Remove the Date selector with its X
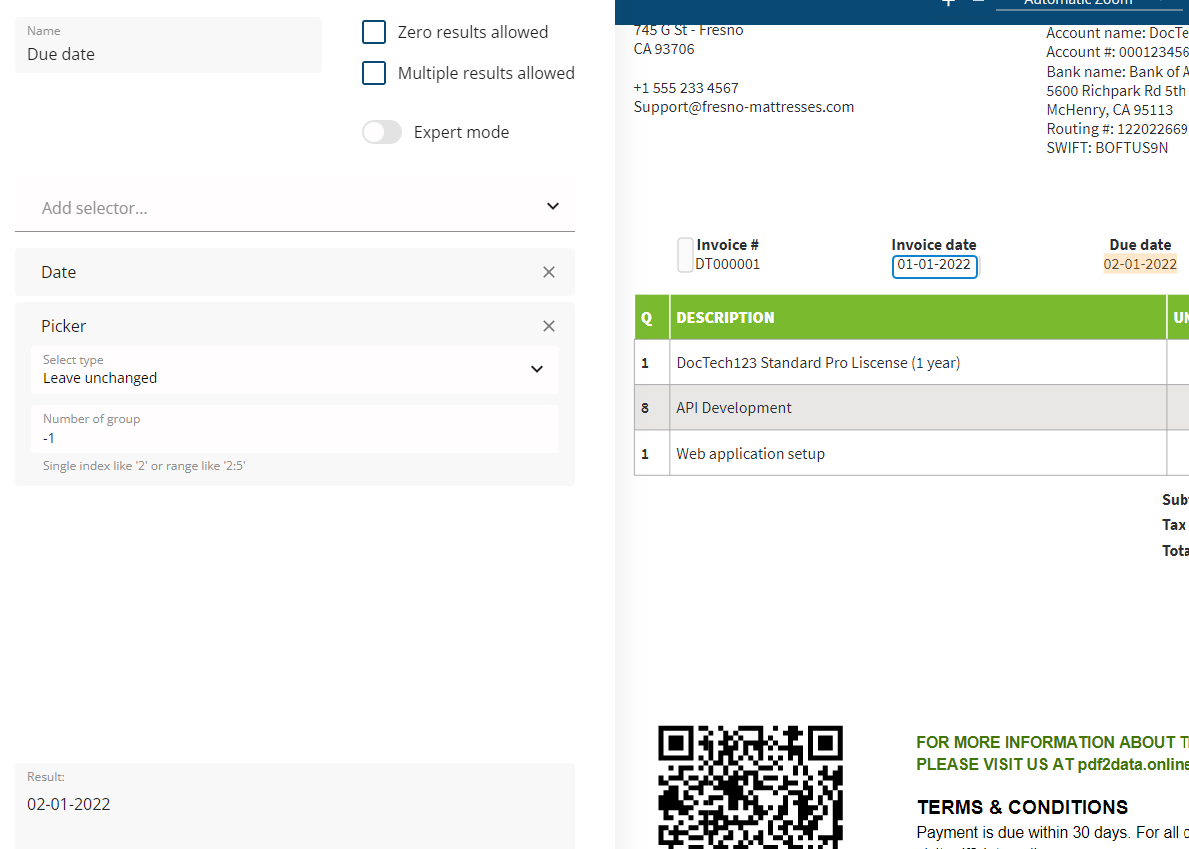This screenshot has width=1189, height=849. 548,272
